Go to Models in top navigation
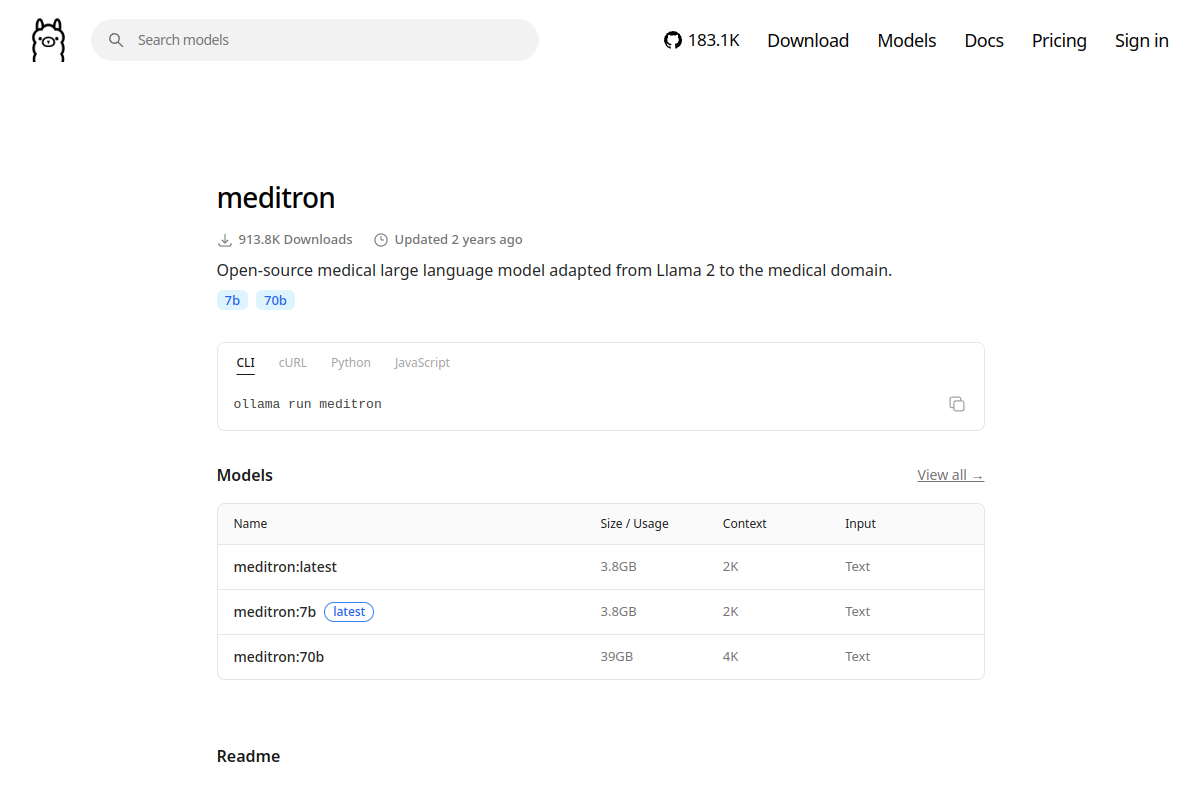 pyautogui.click(x=907, y=40)
